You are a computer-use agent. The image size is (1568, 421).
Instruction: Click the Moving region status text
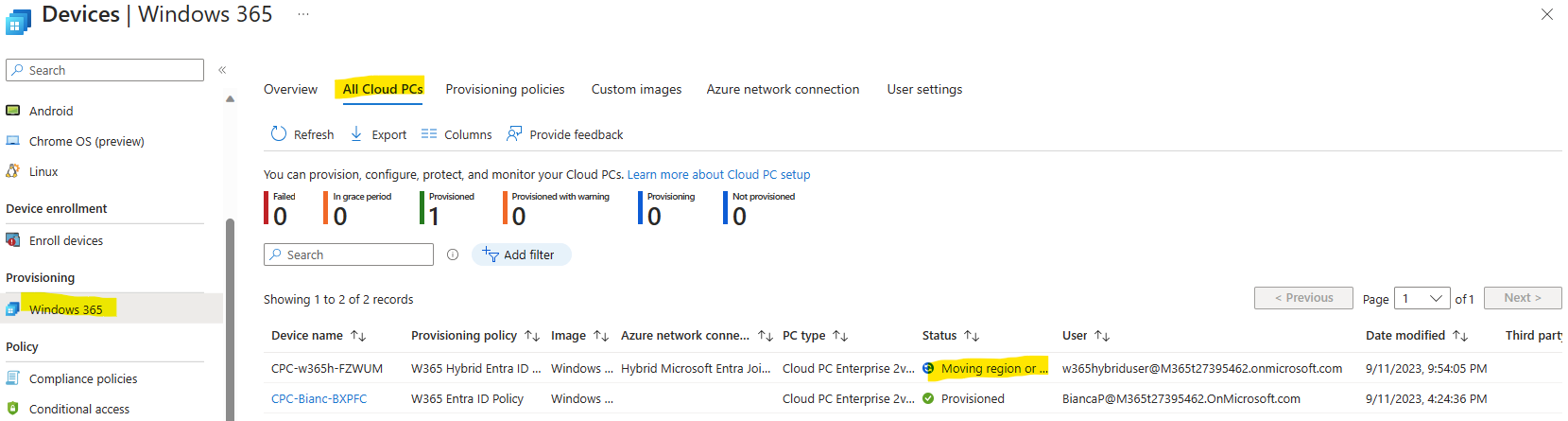(994, 368)
